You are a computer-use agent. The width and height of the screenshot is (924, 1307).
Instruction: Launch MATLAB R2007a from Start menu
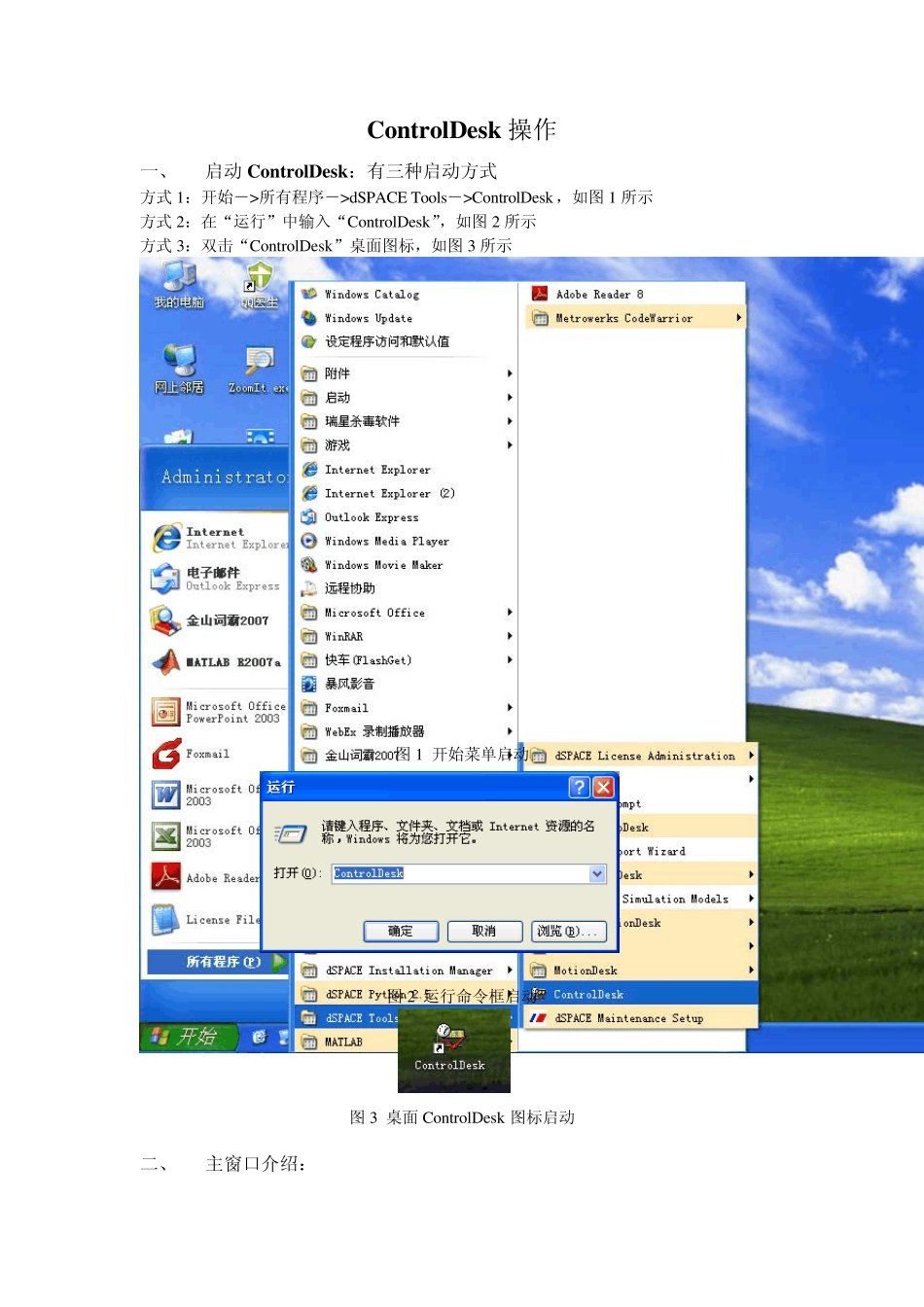(216, 662)
